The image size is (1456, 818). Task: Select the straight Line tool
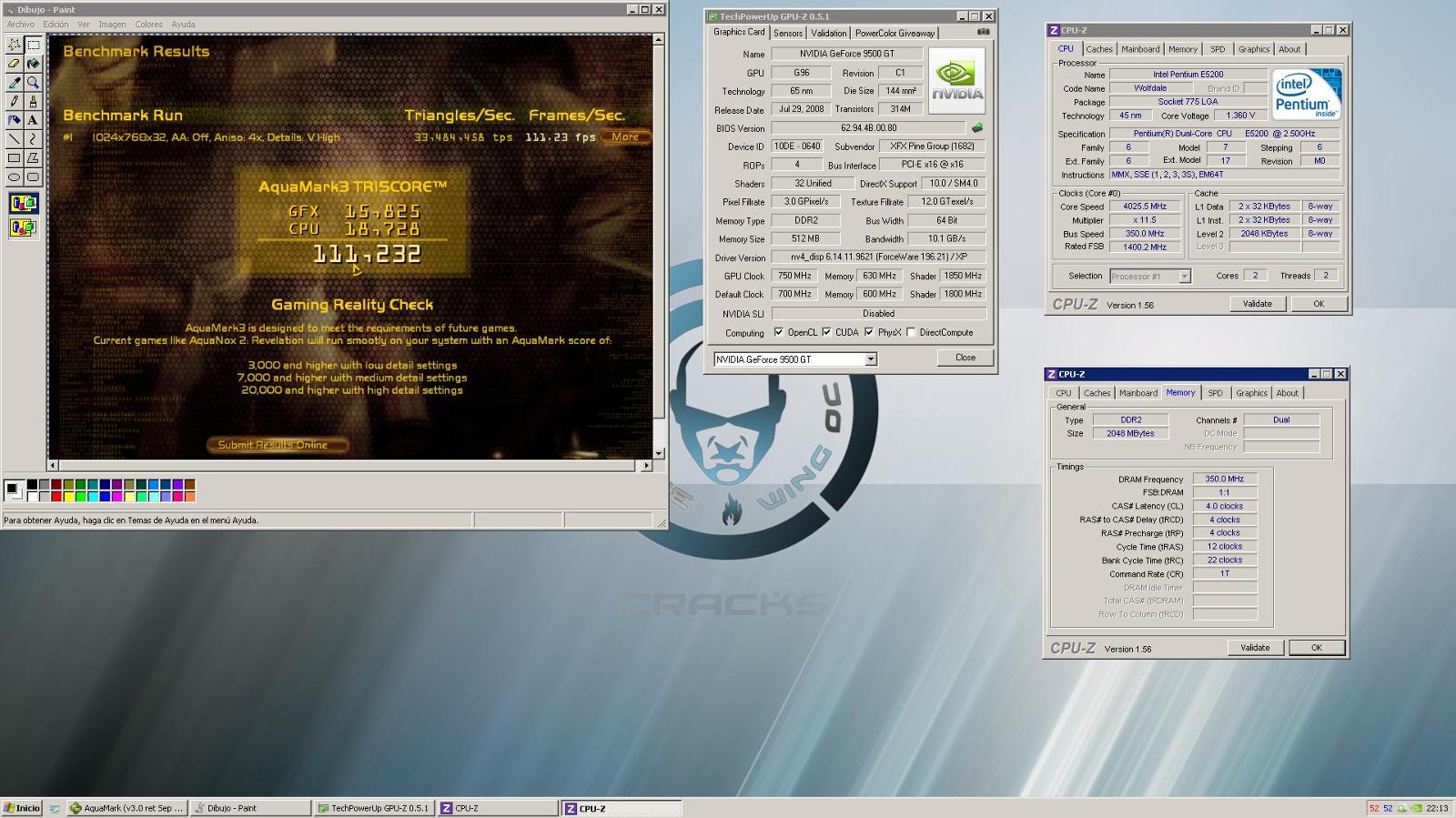14,139
